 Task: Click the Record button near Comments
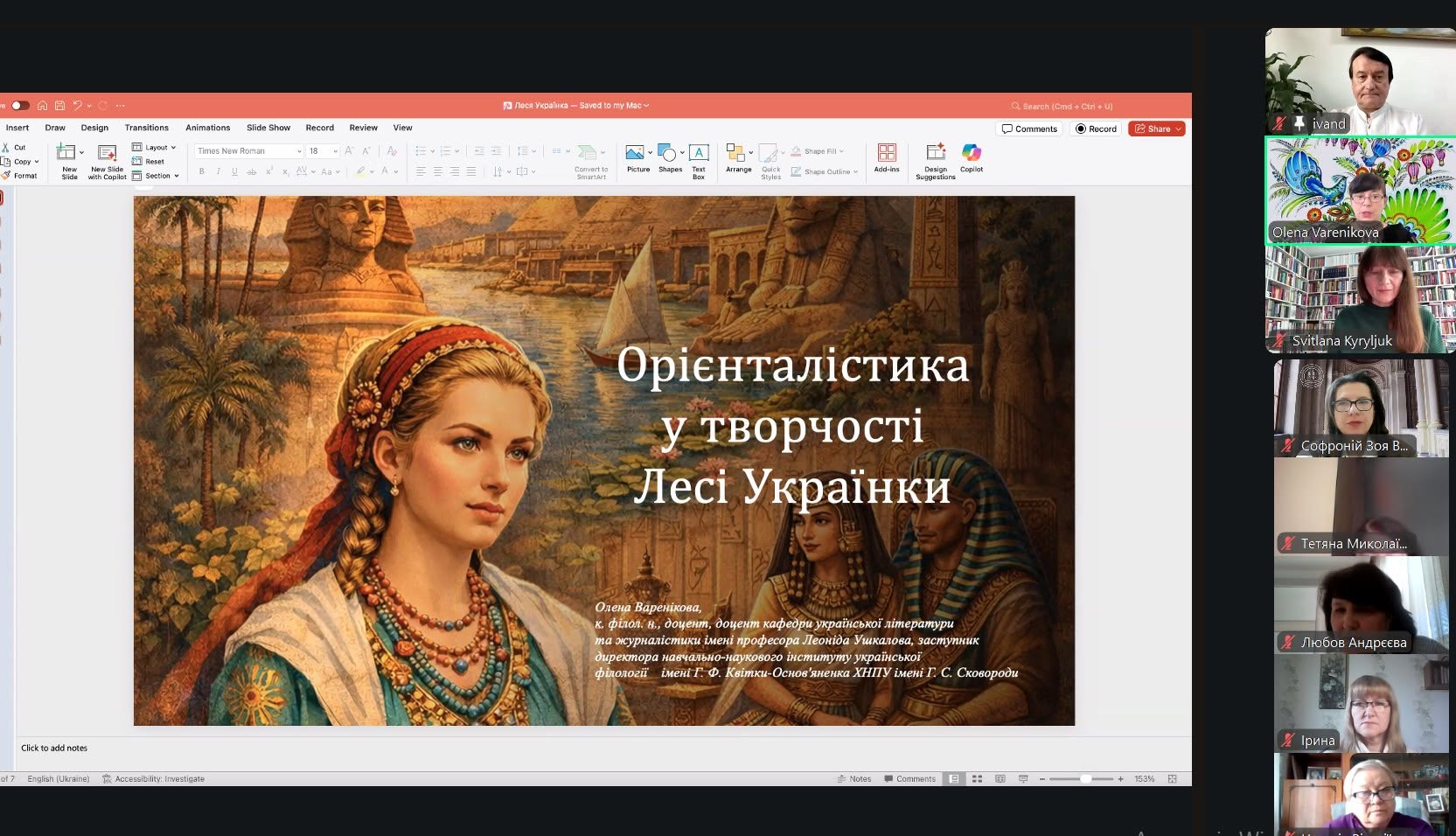tap(1096, 129)
